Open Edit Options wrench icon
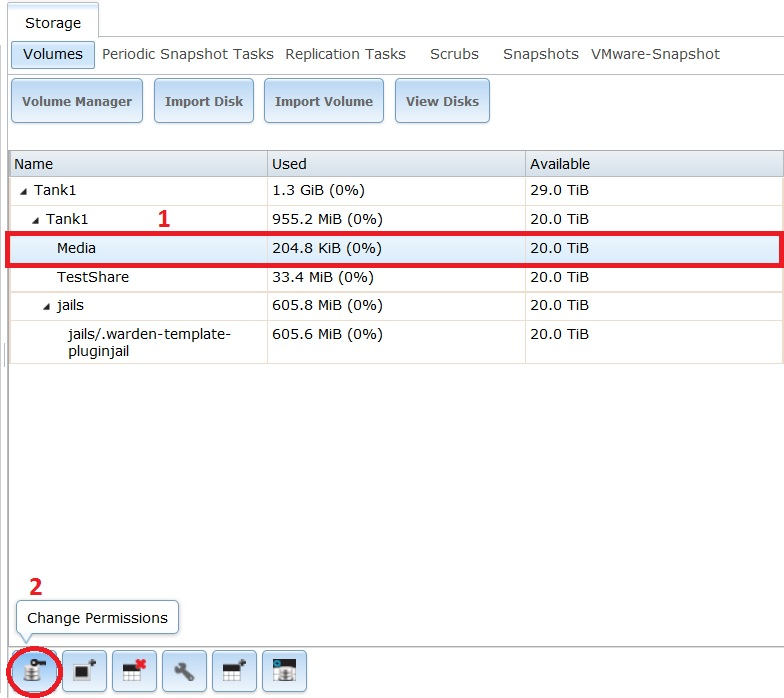The width and height of the screenshot is (784, 698). (x=184, y=671)
